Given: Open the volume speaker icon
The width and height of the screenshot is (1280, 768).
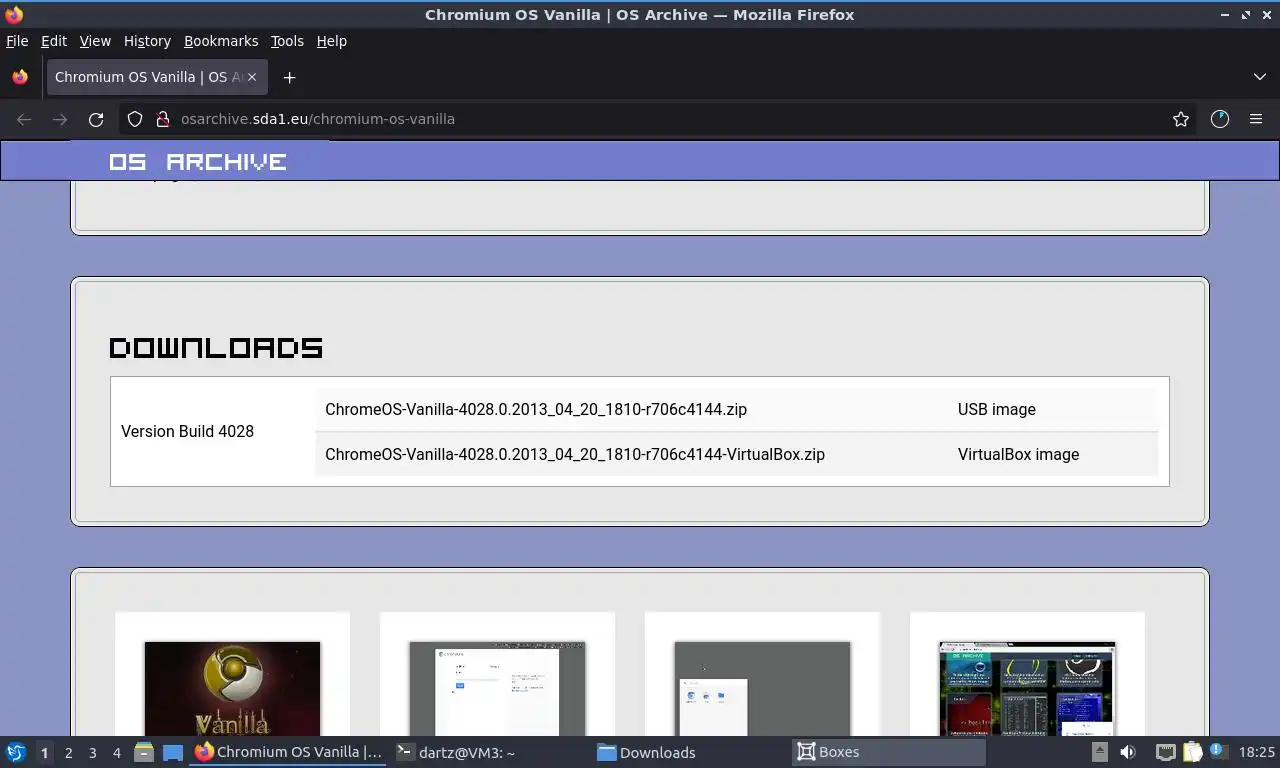Looking at the screenshot, I should (x=1128, y=752).
